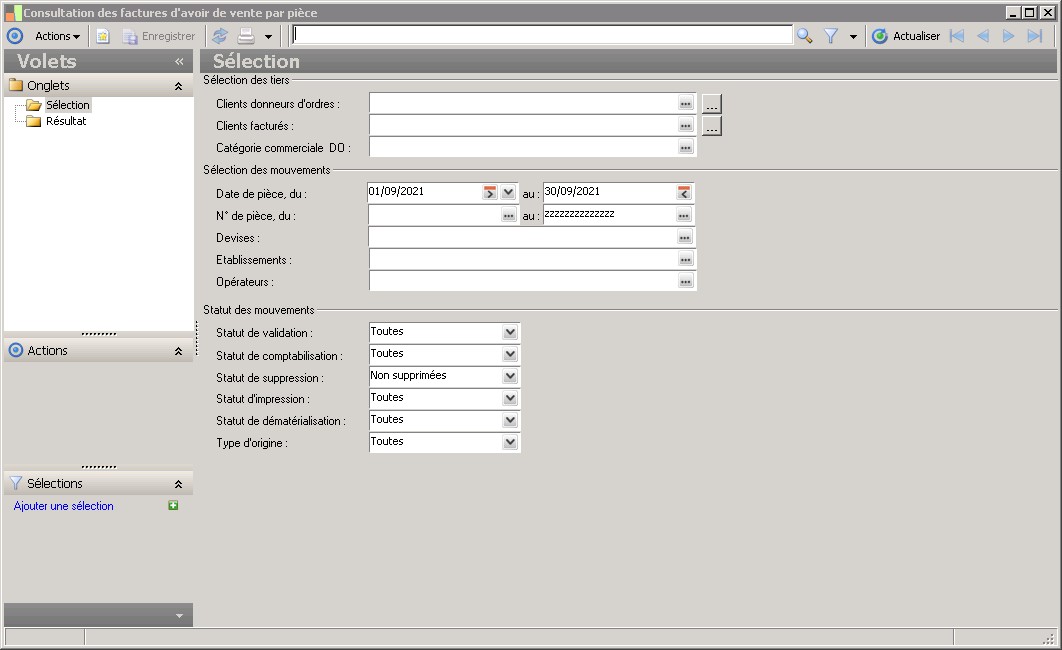Click the refresh arrows toolbar icon
This screenshot has height=650, width=1062.
tap(219, 36)
